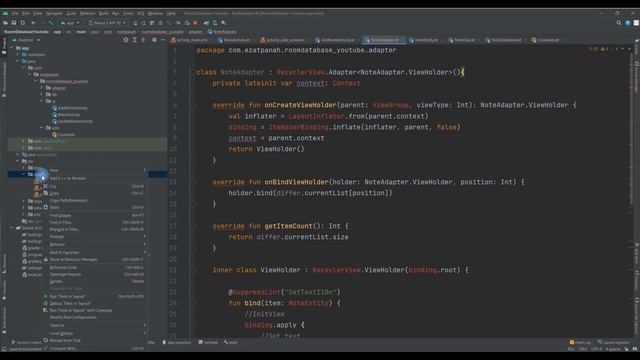Open the UpdateNoteActivity file in tree
The height and width of the screenshot is (360, 640).
[72, 121]
